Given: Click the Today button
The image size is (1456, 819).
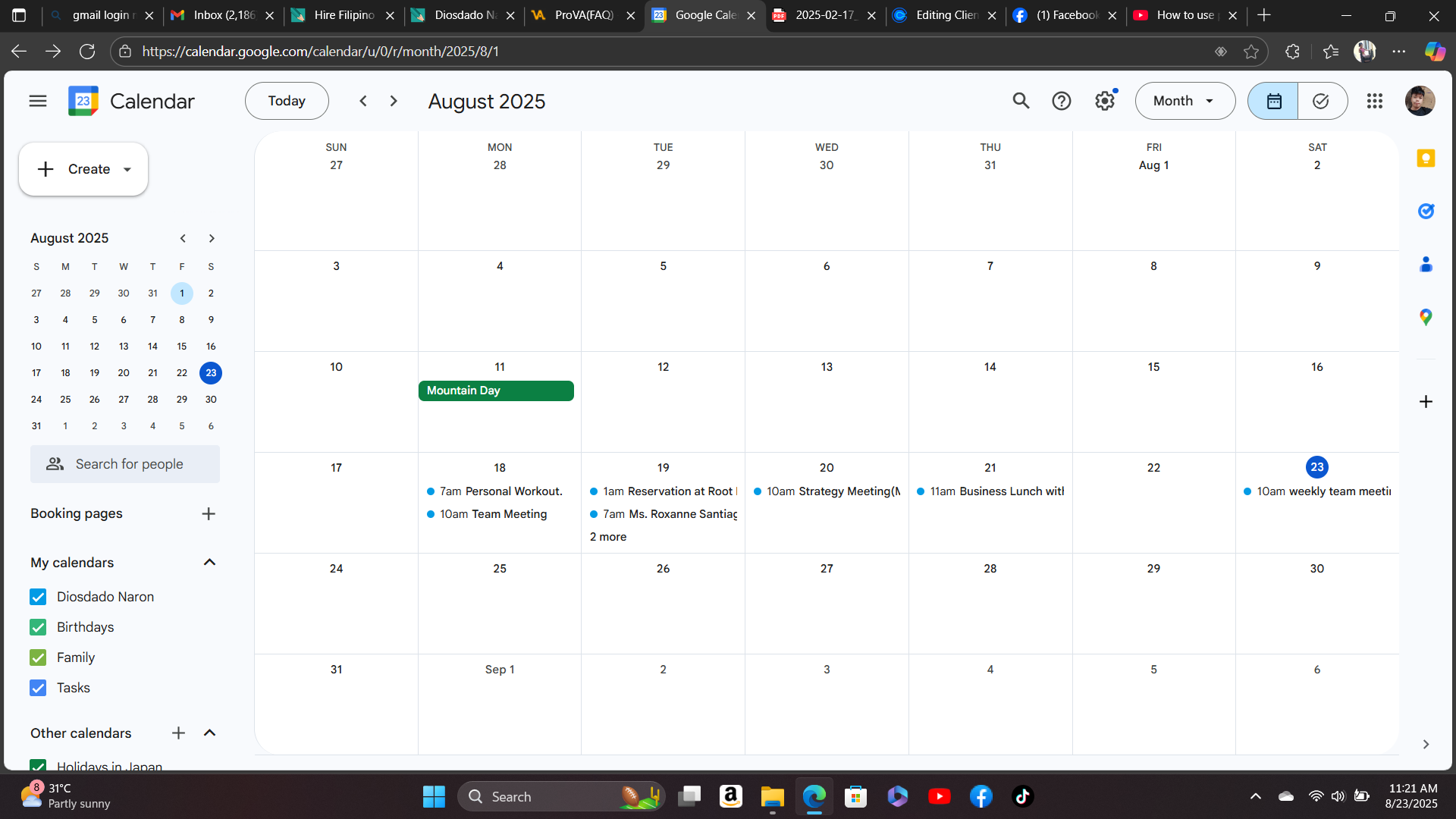Looking at the screenshot, I should point(287,101).
